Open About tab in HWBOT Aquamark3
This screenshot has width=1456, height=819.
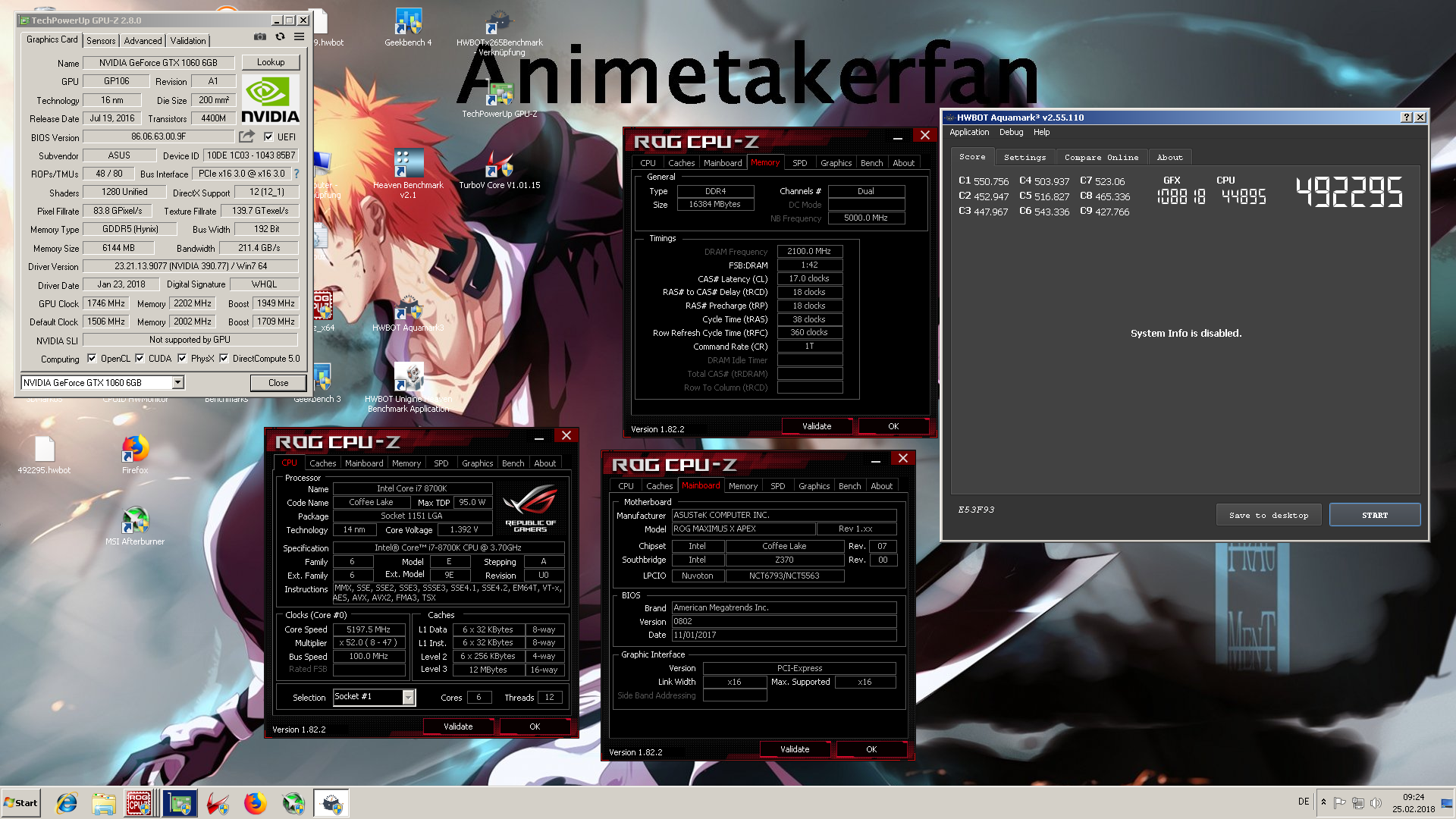pyautogui.click(x=1169, y=157)
